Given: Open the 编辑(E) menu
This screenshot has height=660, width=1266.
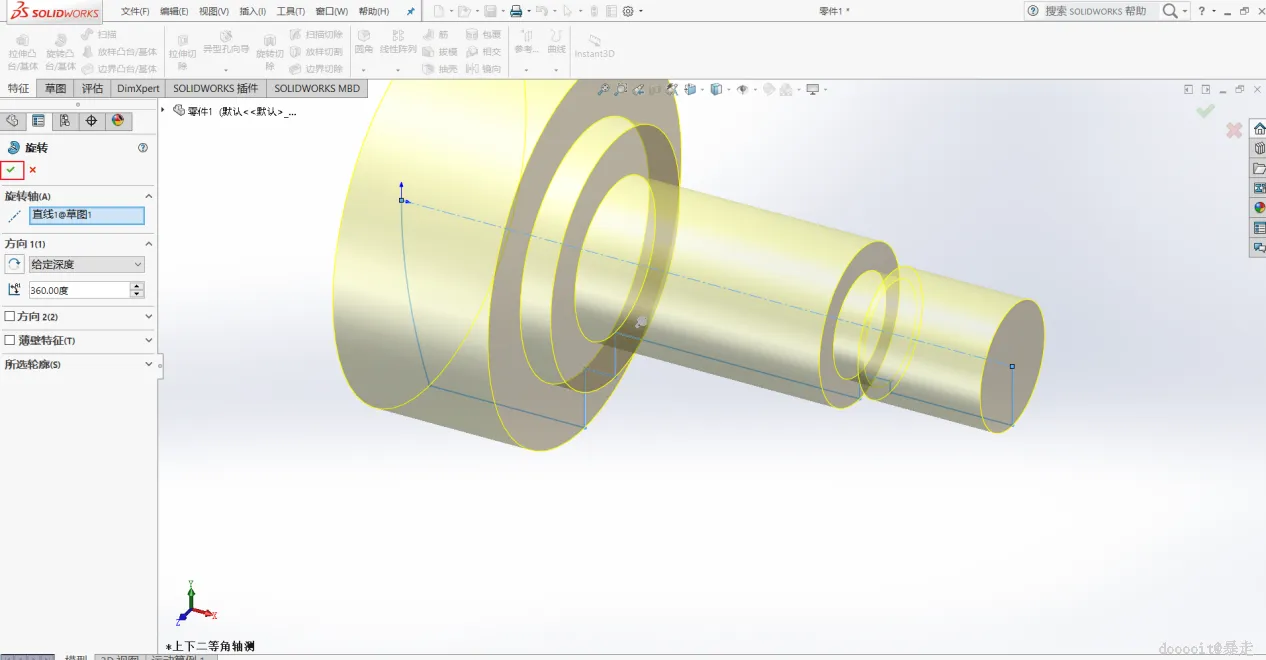Looking at the screenshot, I should point(174,11).
